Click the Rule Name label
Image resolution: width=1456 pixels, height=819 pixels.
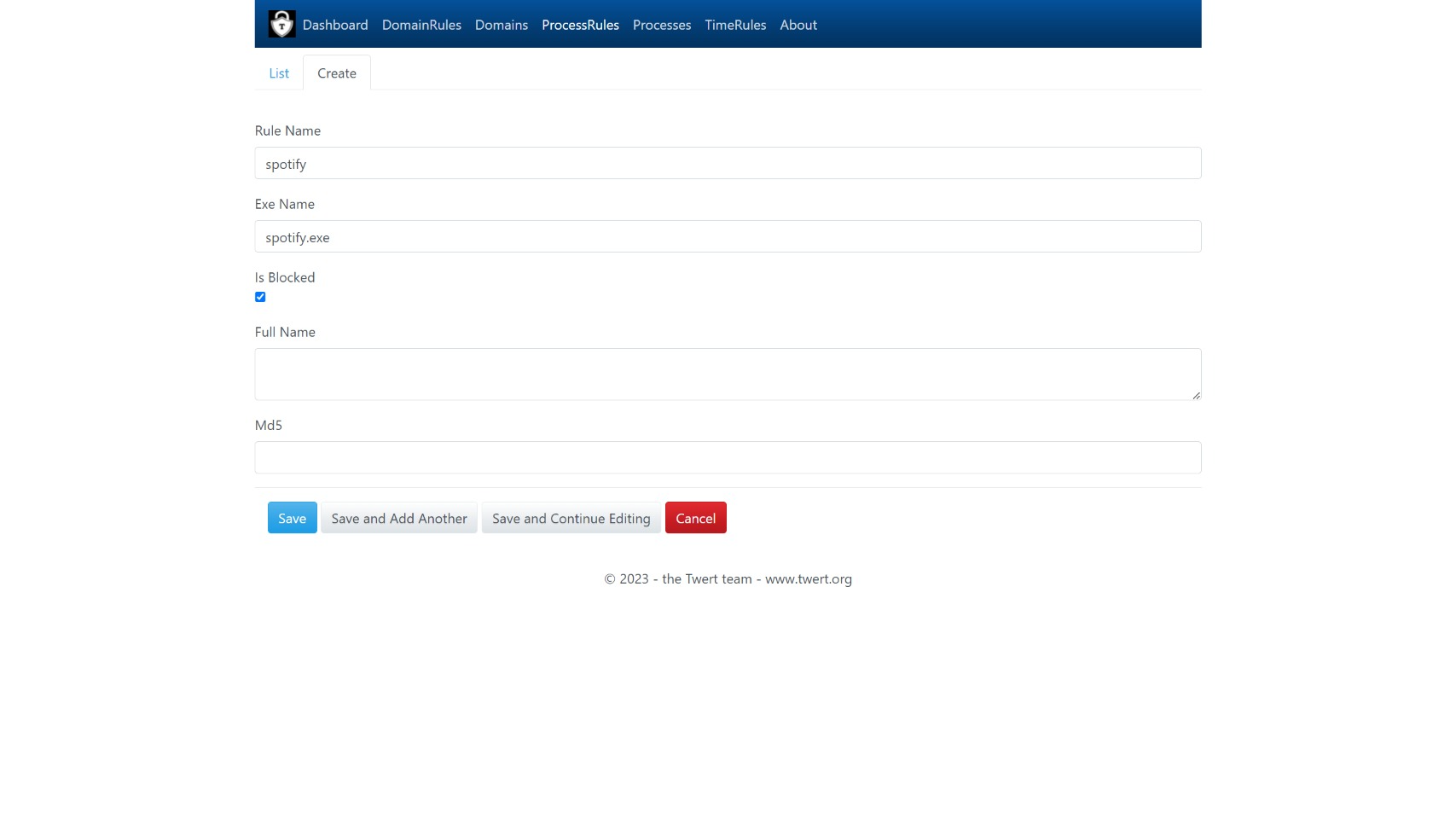tap(287, 131)
